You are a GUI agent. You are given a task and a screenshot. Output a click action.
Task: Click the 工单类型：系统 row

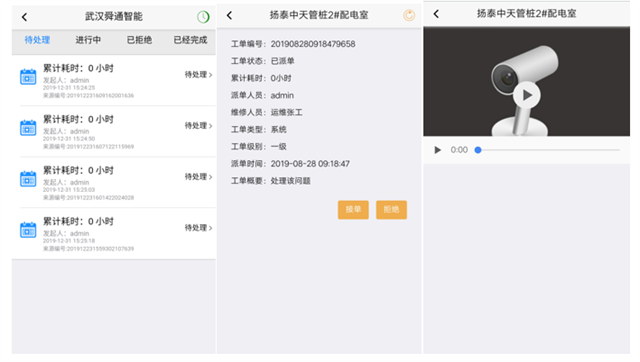pyautogui.click(x=259, y=130)
